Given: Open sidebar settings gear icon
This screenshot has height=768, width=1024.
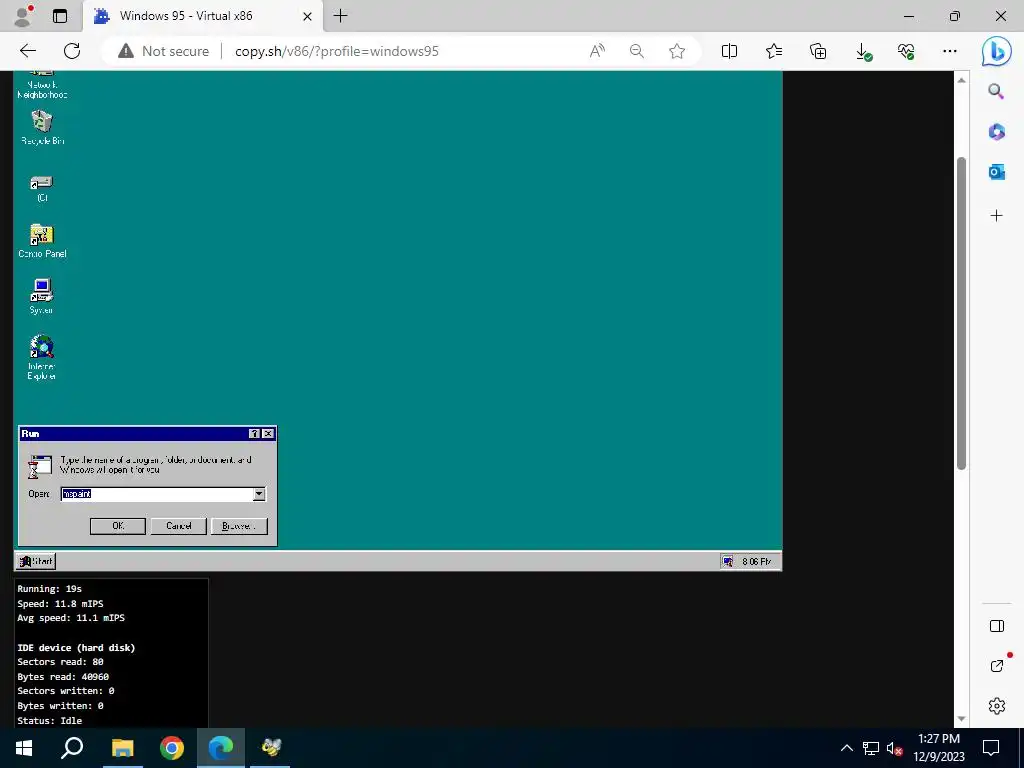Looking at the screenshot, I should [x=997, y=706].
